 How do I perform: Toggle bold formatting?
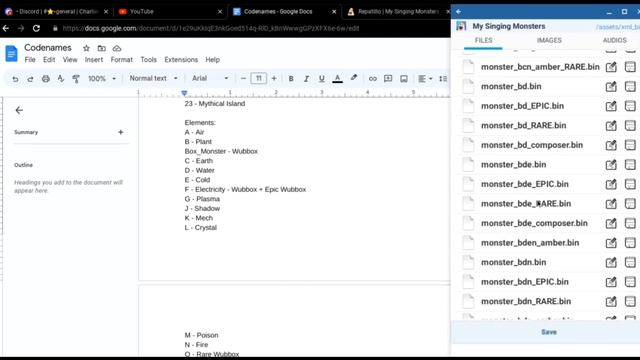click(x=291, y=79)
